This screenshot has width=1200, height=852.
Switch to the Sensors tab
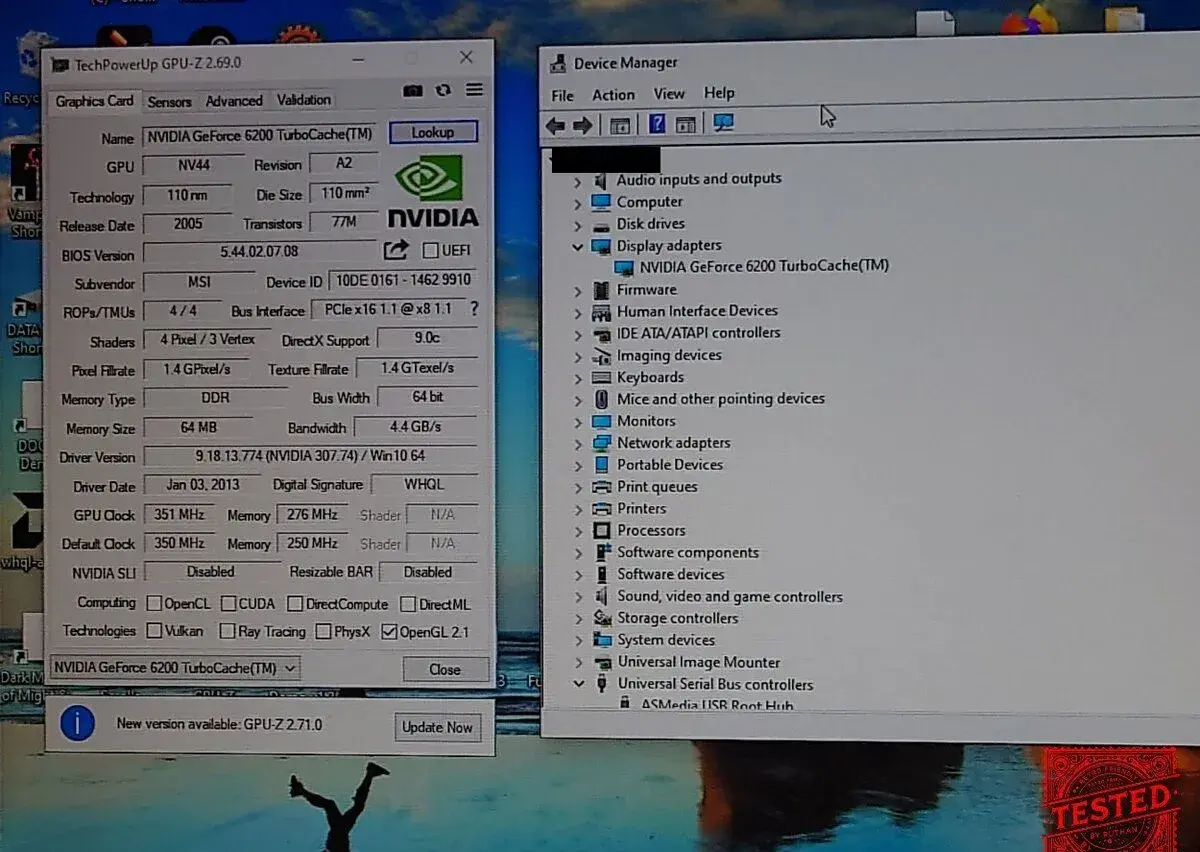pos(169,101)
